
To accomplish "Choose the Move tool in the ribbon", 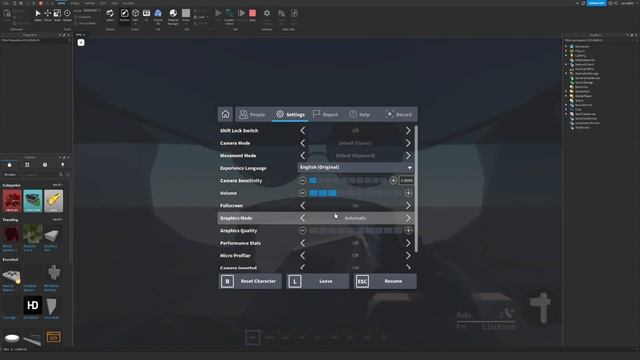I will pyautogui.click(x=48, y=15).
